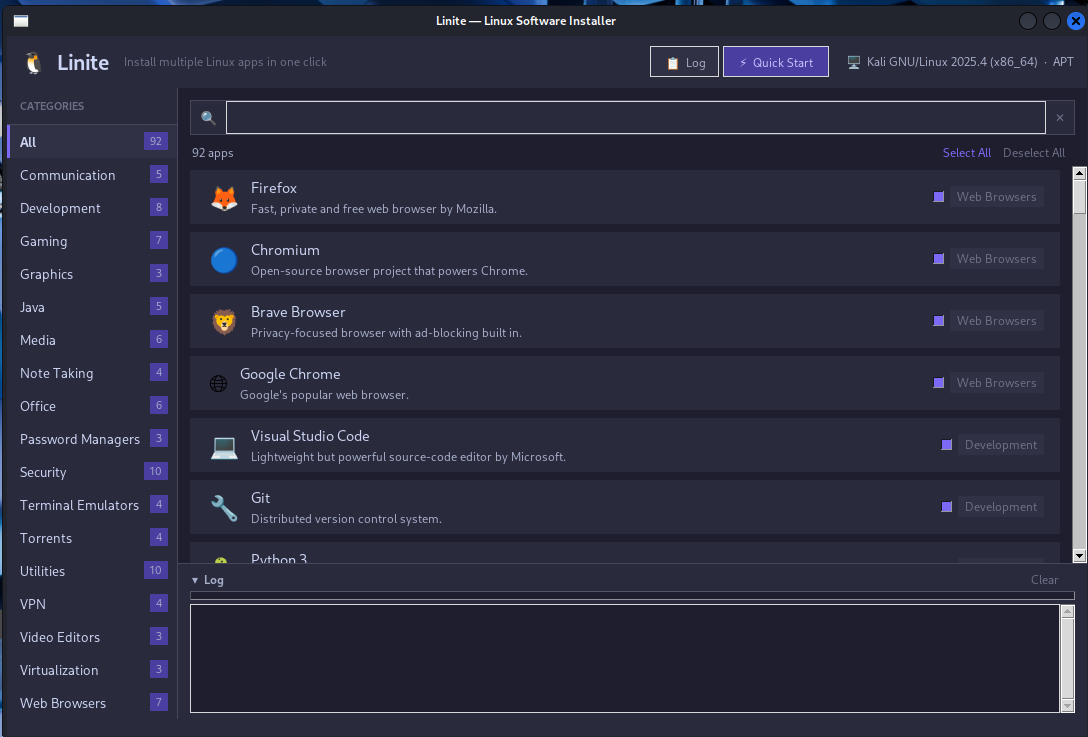The height and width of the screenshot is (737, 1088).
Task: Select the VPN category
Action: point(90,604)
